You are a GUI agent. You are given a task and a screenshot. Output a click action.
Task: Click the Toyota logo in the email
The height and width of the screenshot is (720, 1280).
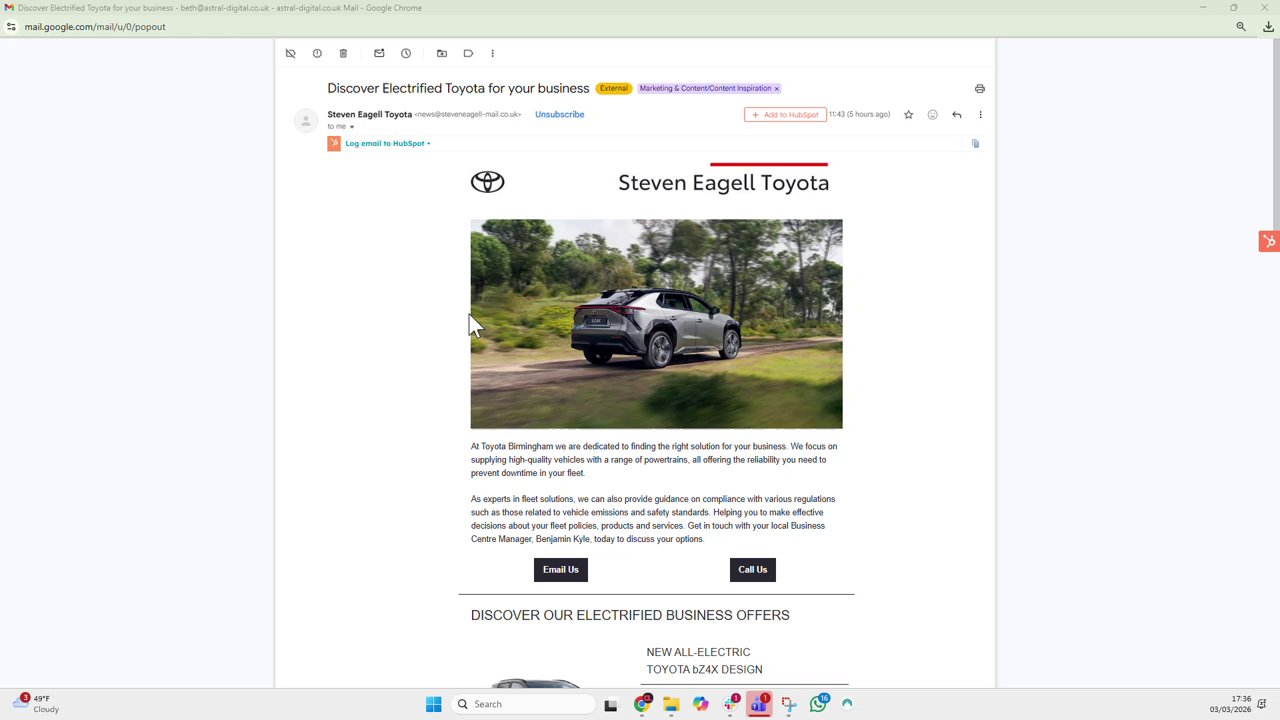tap(488, 182)
